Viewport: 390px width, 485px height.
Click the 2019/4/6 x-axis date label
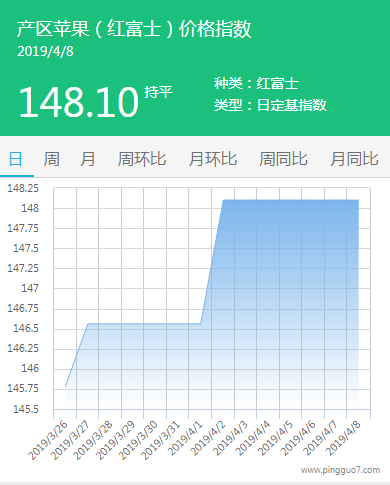pos(298,438)
